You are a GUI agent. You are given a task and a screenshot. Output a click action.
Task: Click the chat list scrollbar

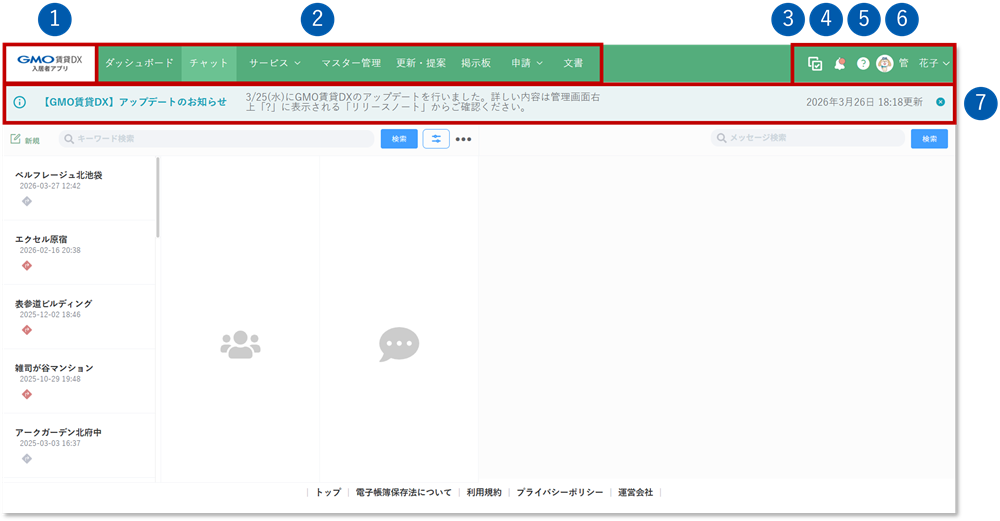click(x=158, y=198)
